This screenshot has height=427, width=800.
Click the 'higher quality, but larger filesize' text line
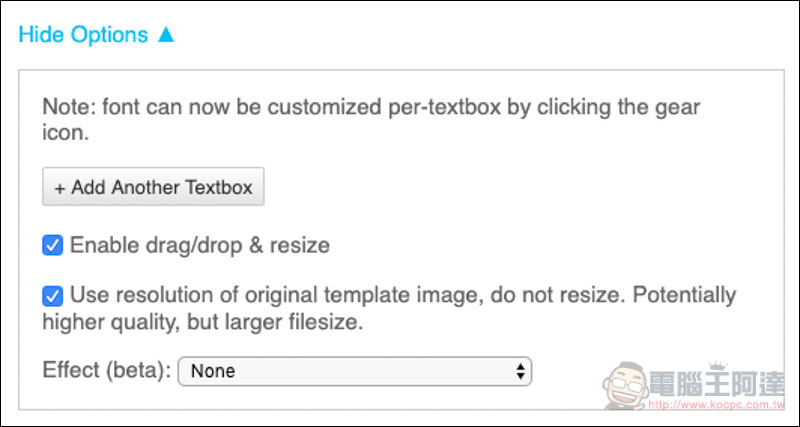(203, 322)
